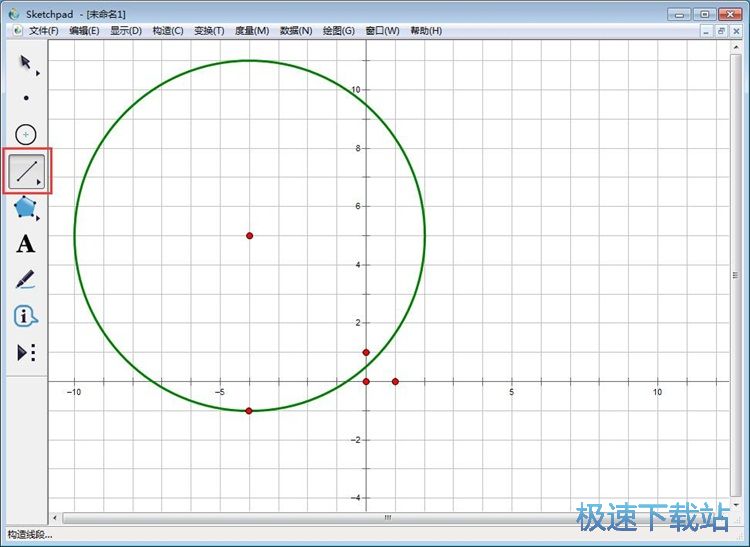Select the Segment straightedge tool
The height and width of the screenshot is (547, 750).
point(26,171)
